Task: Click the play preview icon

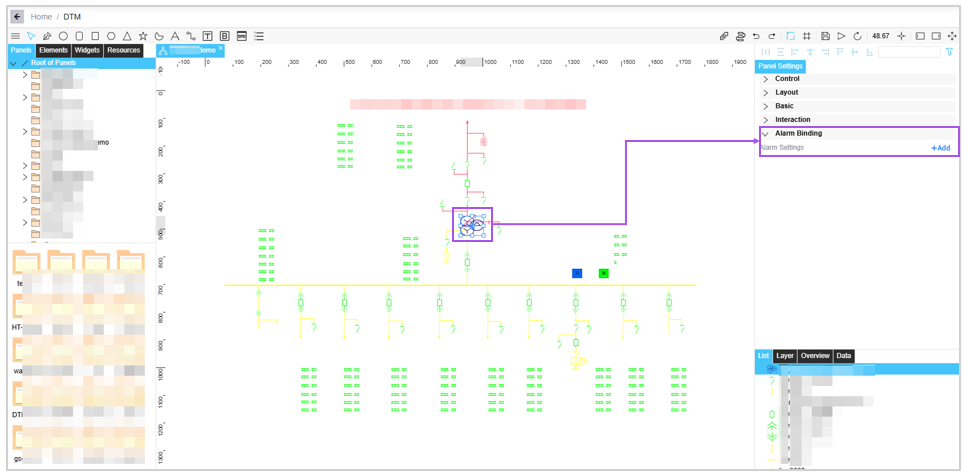Action: (x=841, y=36)
